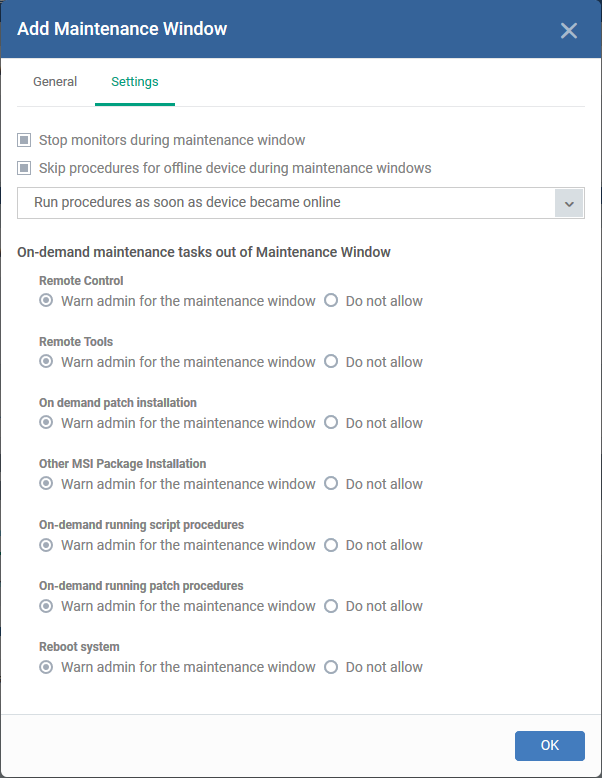Viewport: 602px width, 778px height.
Task: Select Do not allow for Remote Control
Action: click(331, 300)
